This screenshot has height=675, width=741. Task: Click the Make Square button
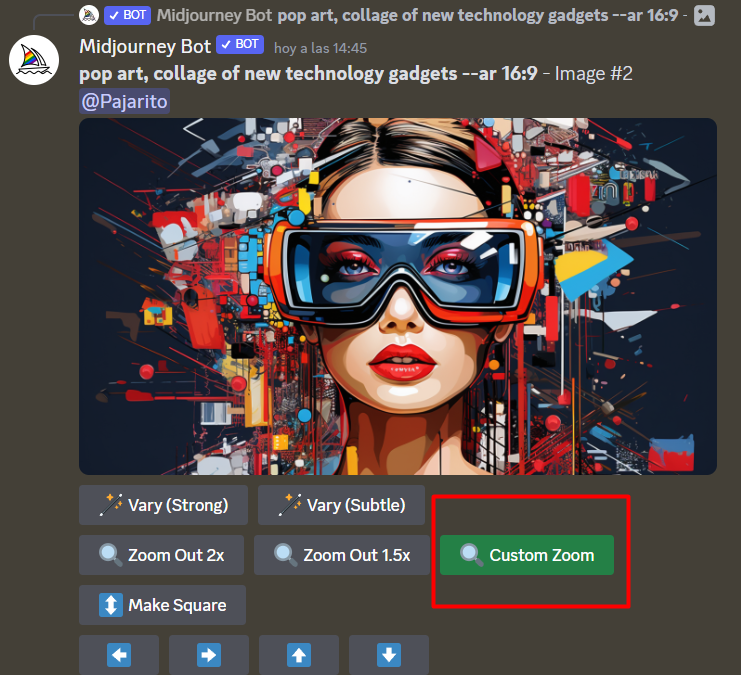(162, 605)
